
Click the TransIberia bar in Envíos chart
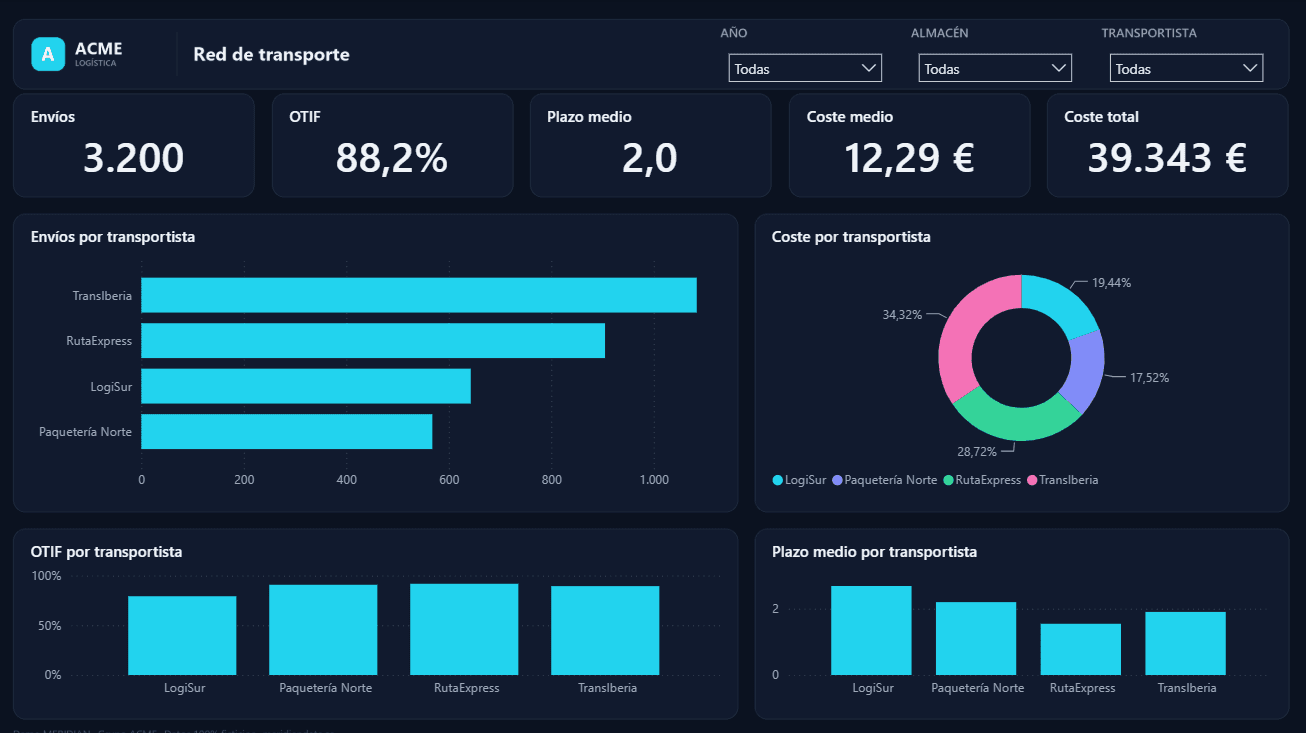(x=419, y=295)
